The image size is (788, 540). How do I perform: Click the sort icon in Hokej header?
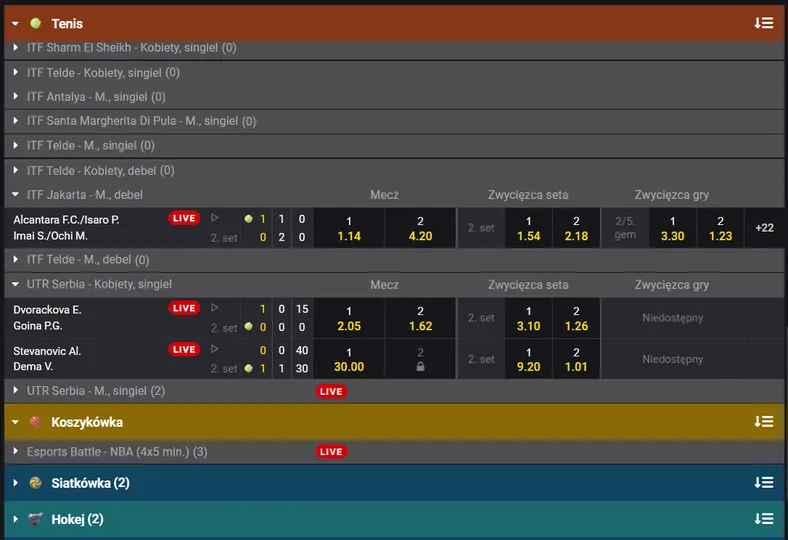tap(764, 519)
